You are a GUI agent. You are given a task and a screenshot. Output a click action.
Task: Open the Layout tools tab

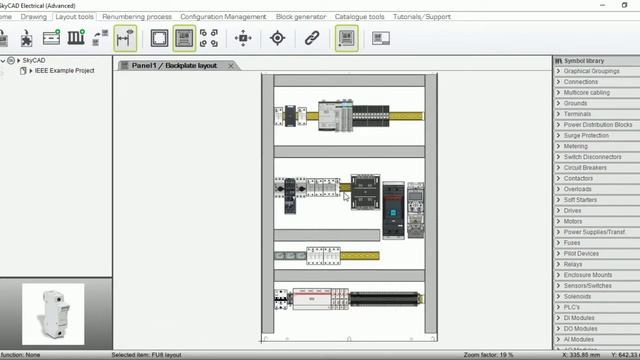click(x=74, y=17)
